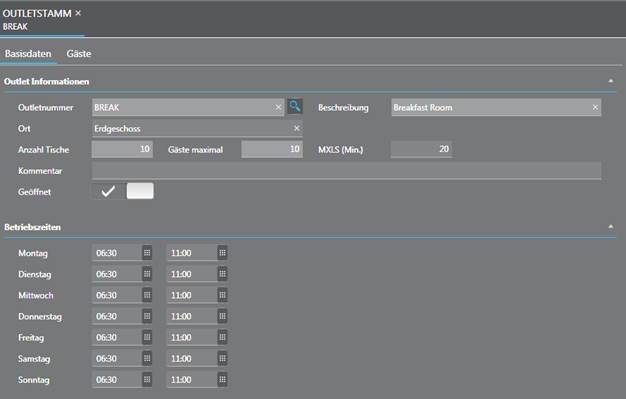This screenshot has width=626, height=399.
Task: Open the Donnerstag start time picker icon
Action: pos(147,316)
